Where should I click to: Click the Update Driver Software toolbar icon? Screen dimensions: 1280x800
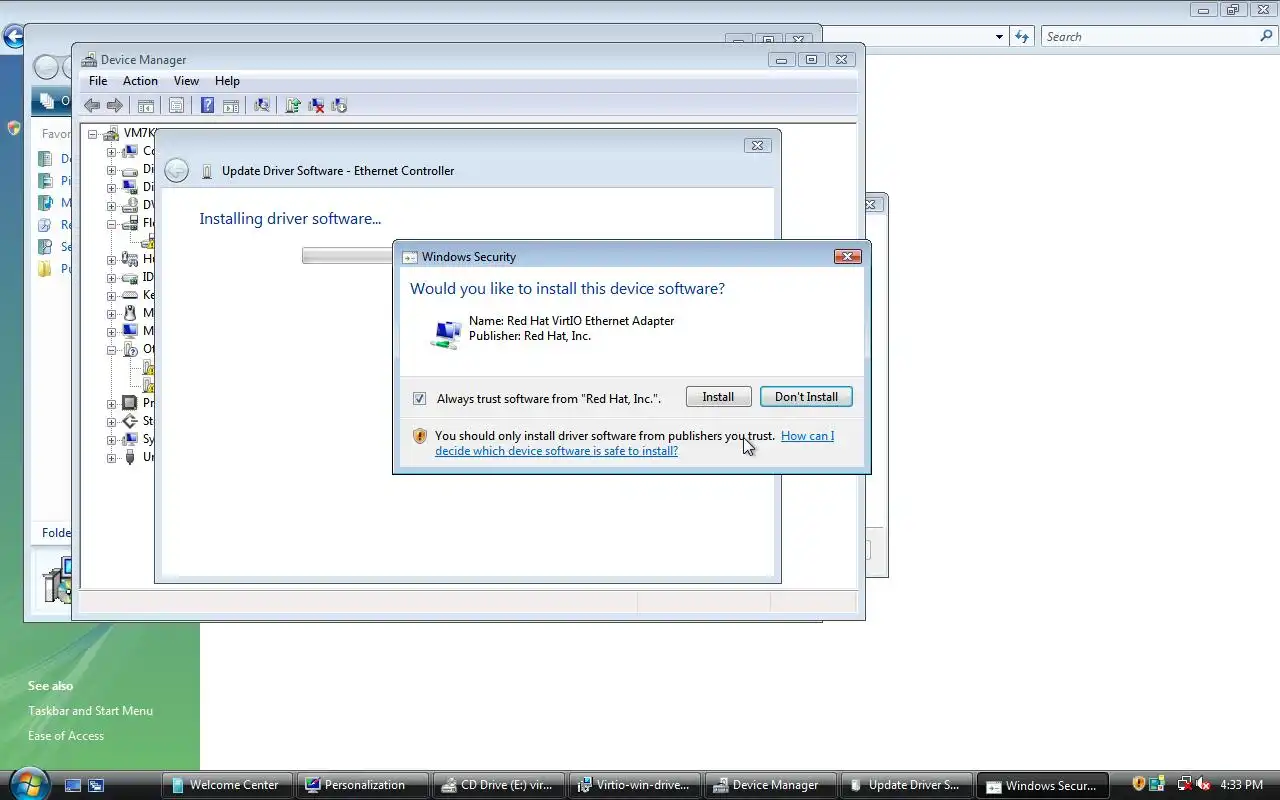[293, 105]
